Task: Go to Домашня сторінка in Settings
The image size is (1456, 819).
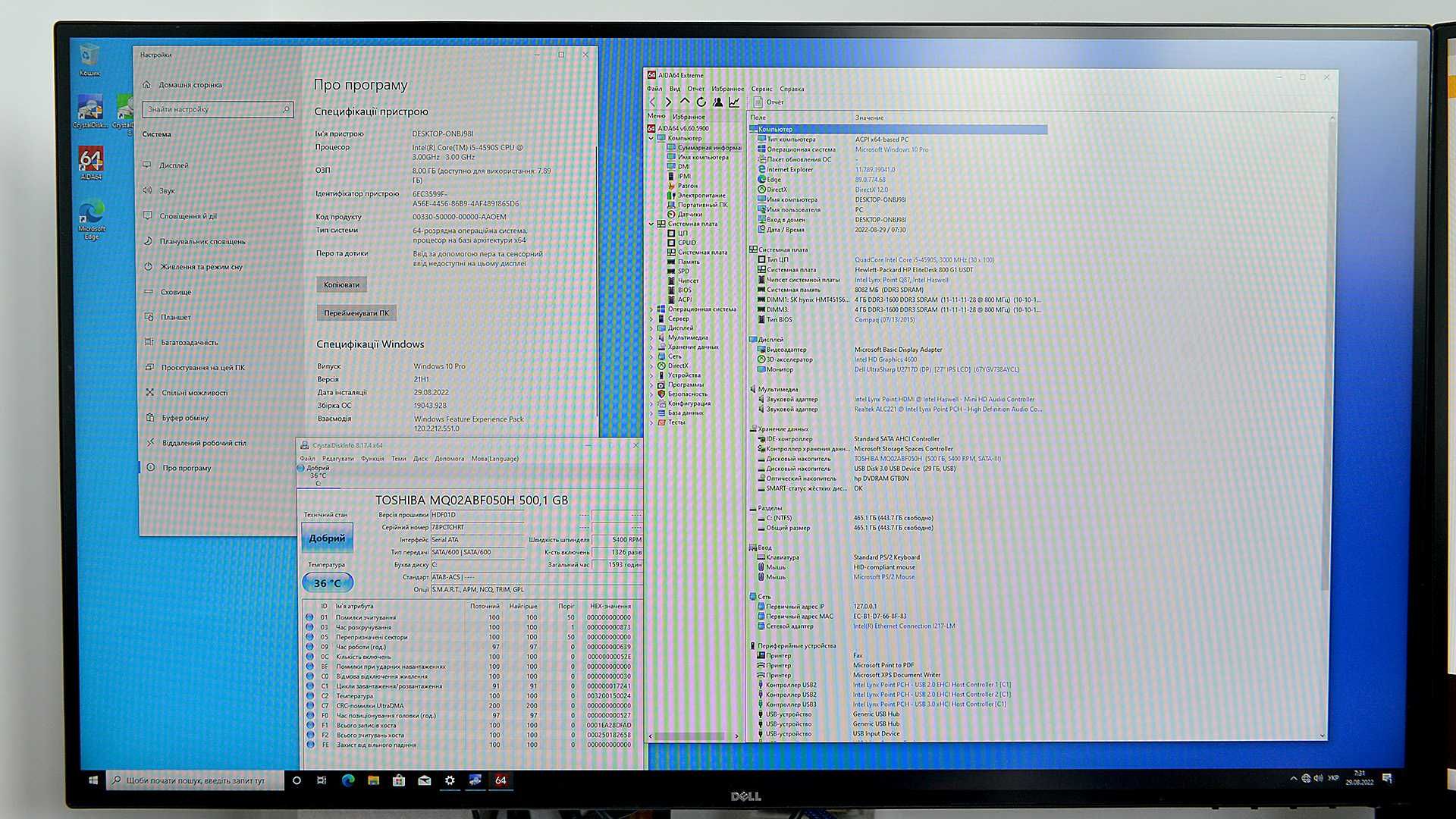Action: 190,85
